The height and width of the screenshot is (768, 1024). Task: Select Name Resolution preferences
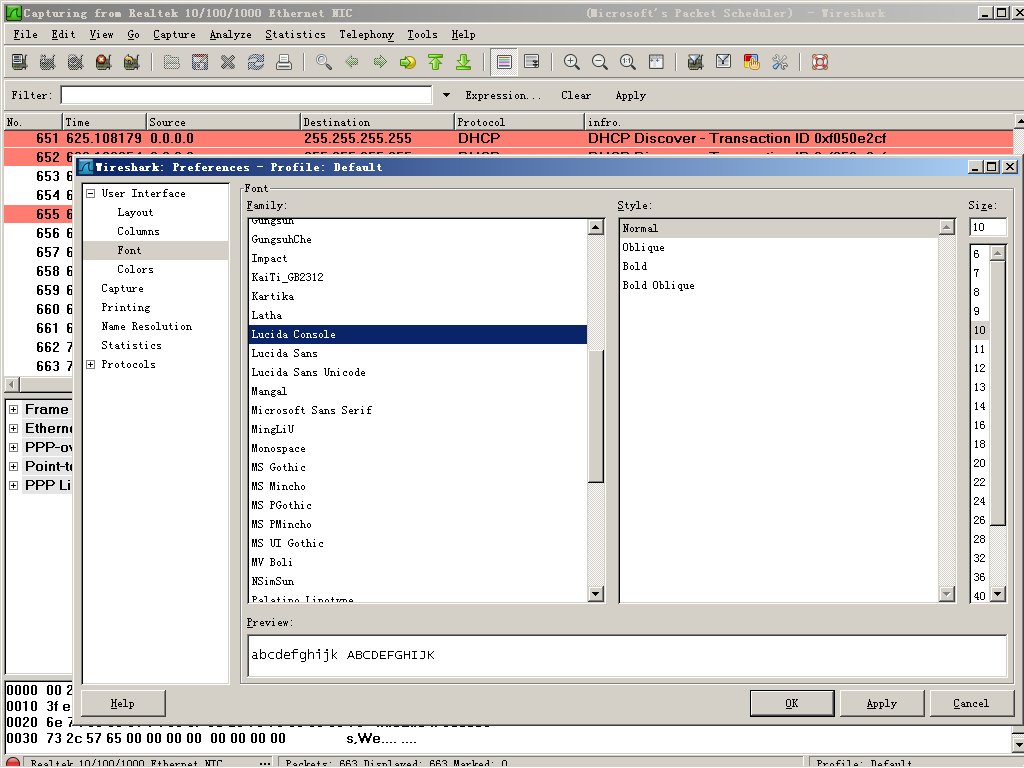146,326
